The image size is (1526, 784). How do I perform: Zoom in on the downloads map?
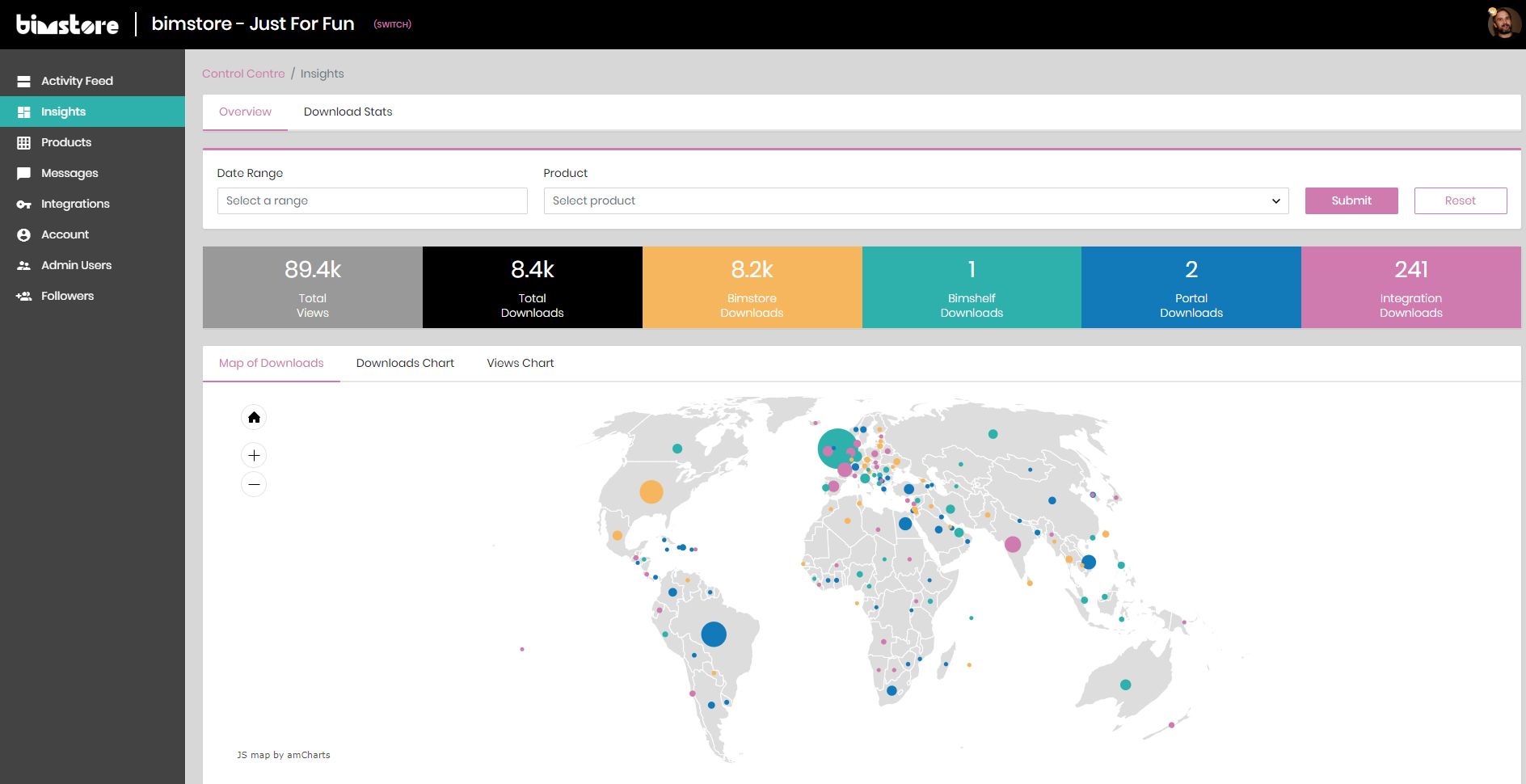254,455
